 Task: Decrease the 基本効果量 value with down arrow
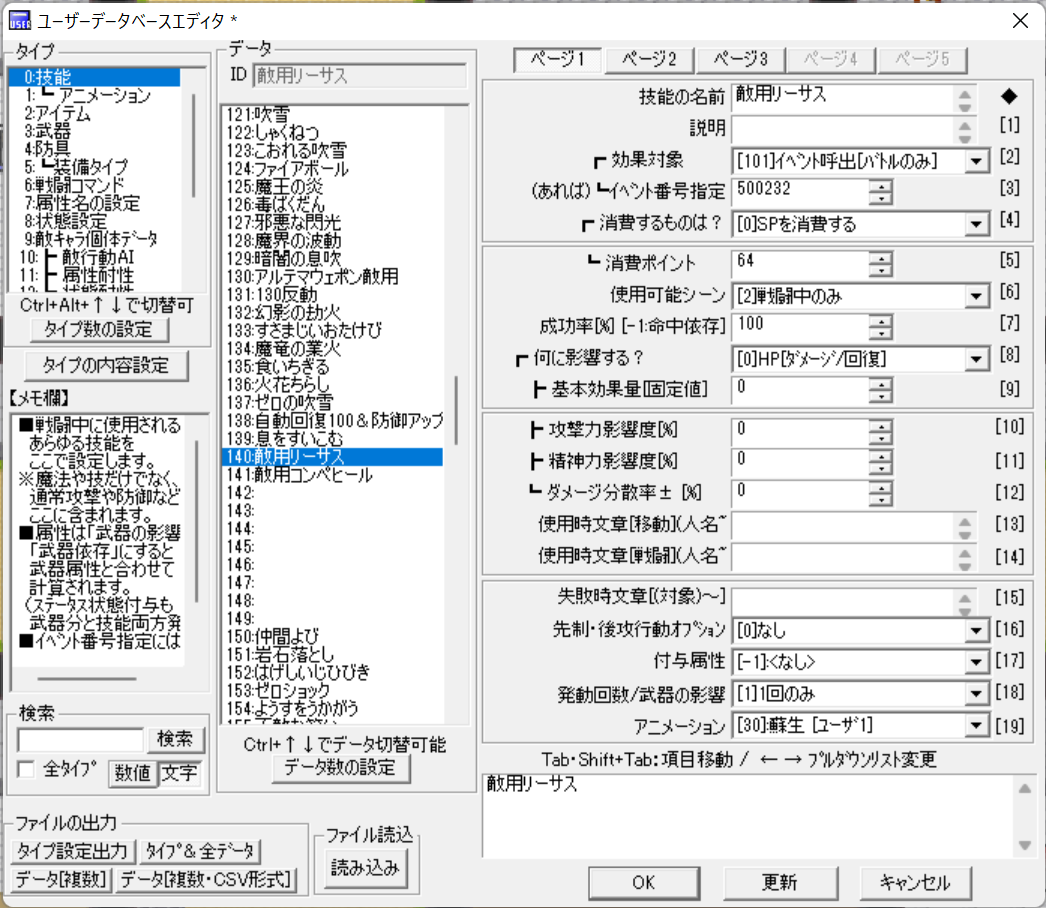click(881, 396)
